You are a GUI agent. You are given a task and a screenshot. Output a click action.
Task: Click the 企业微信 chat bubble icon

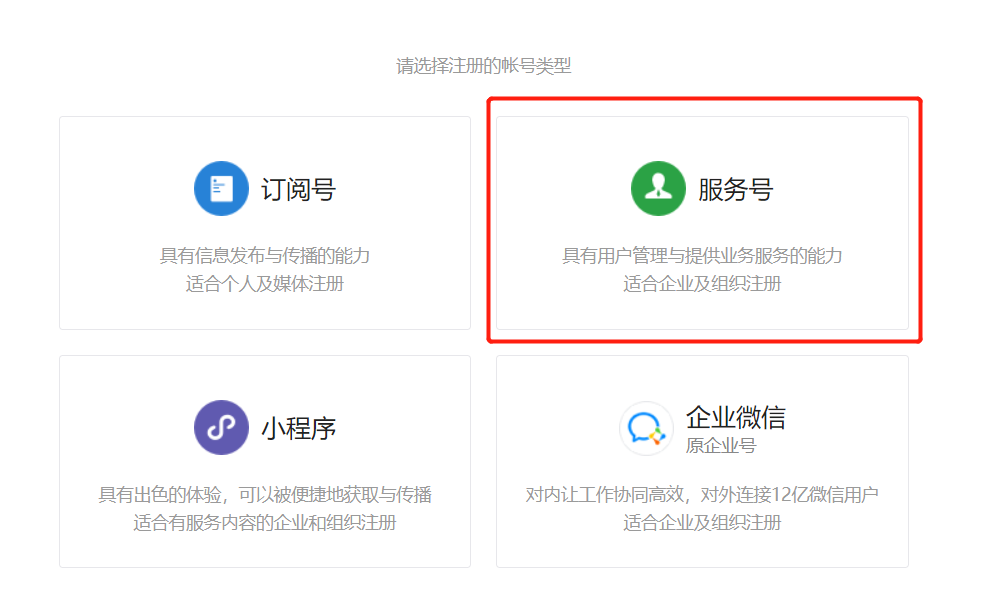(646, 429)
